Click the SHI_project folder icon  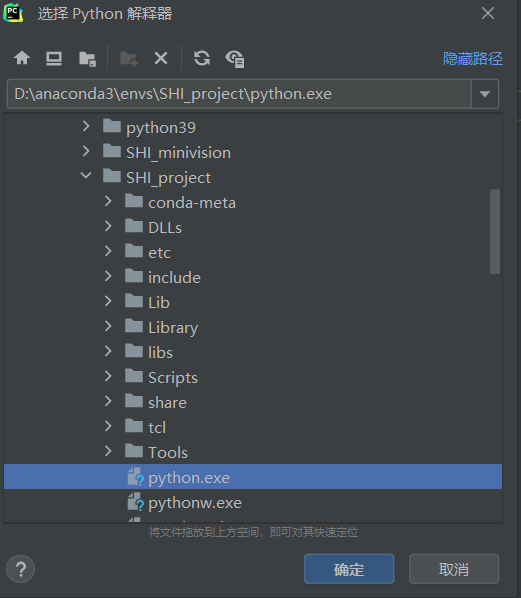coord(112,176)
